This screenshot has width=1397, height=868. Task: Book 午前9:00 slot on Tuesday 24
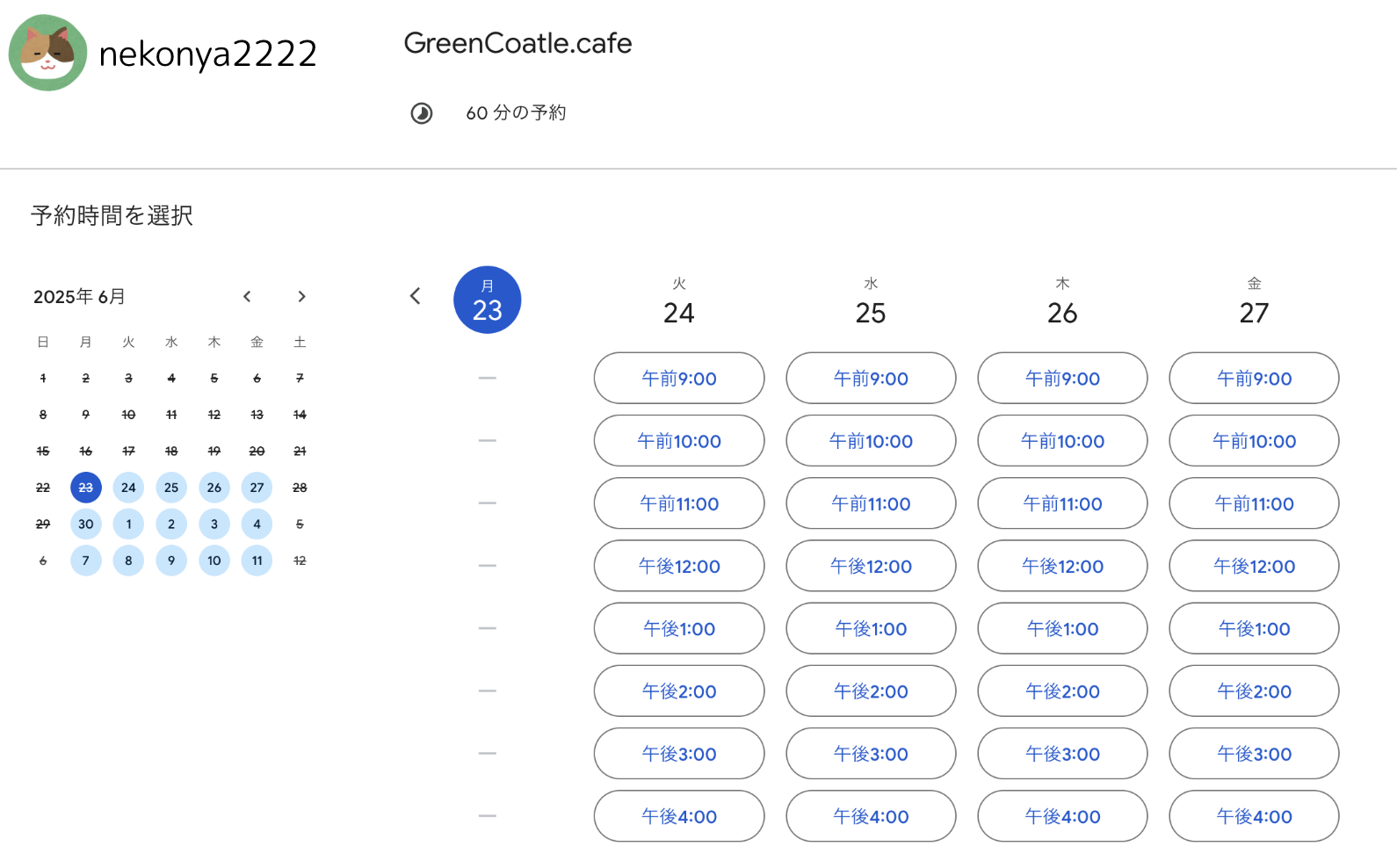pyautogui.click(x=679, y=379)
